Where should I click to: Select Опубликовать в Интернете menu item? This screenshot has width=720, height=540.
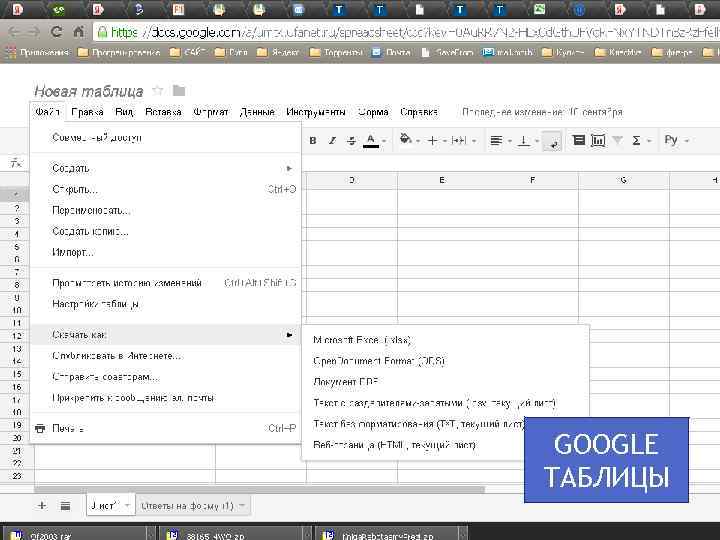click(x=166, y=356)
